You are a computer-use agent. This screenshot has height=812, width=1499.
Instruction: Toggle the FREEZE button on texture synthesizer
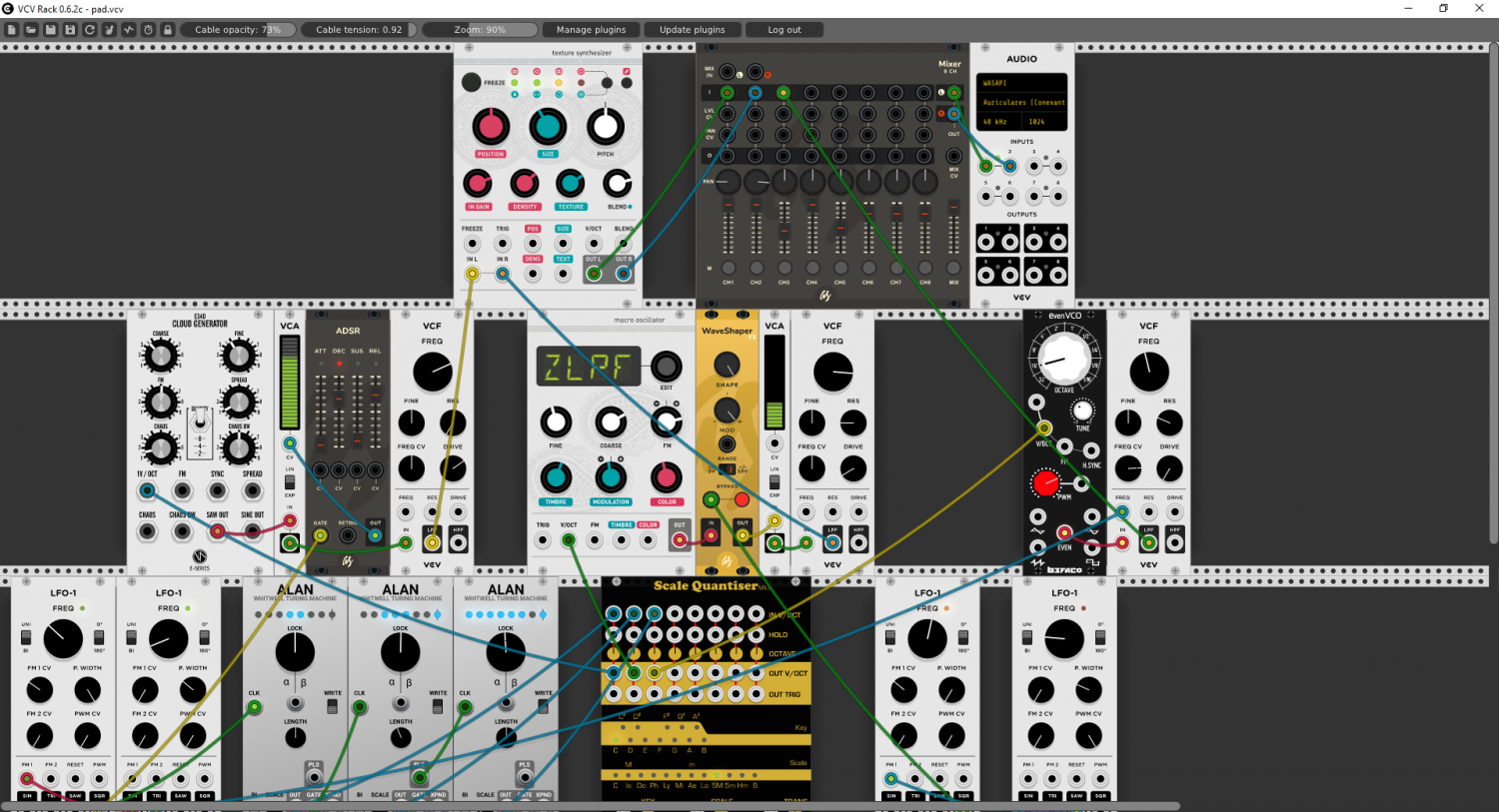472,82
